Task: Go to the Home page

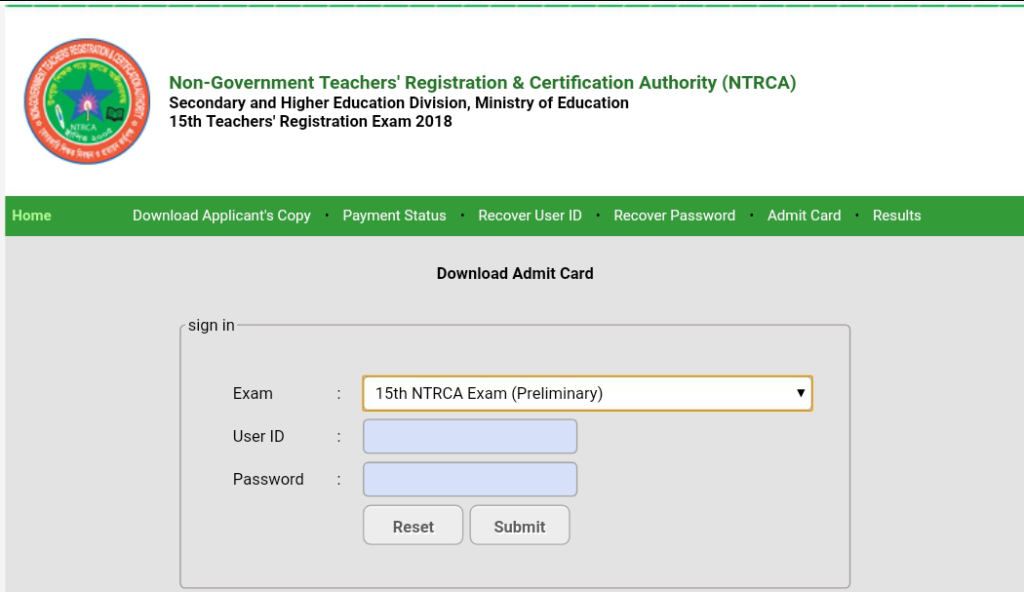Action: 32,215
